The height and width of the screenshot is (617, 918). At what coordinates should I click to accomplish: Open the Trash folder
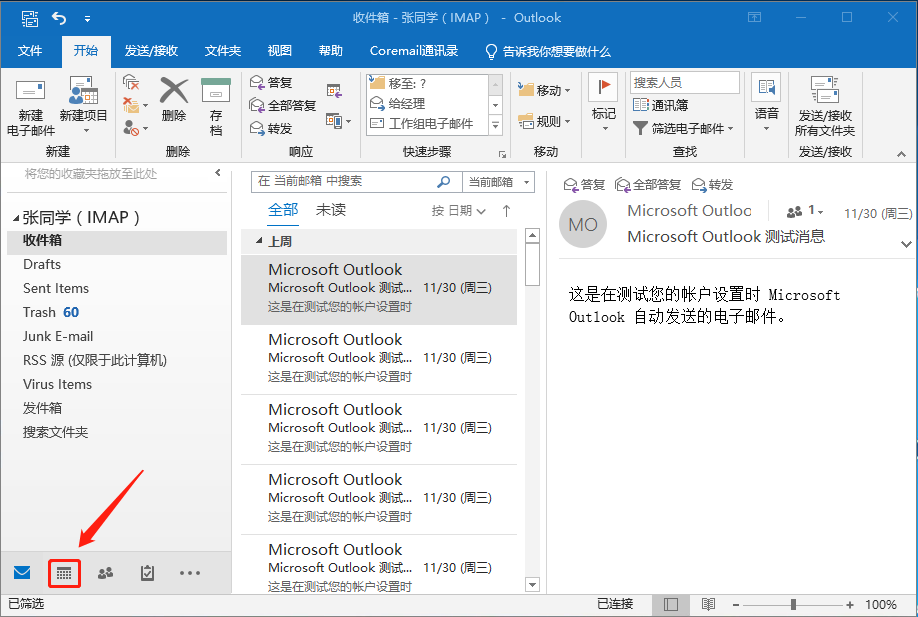click(117, 312)
